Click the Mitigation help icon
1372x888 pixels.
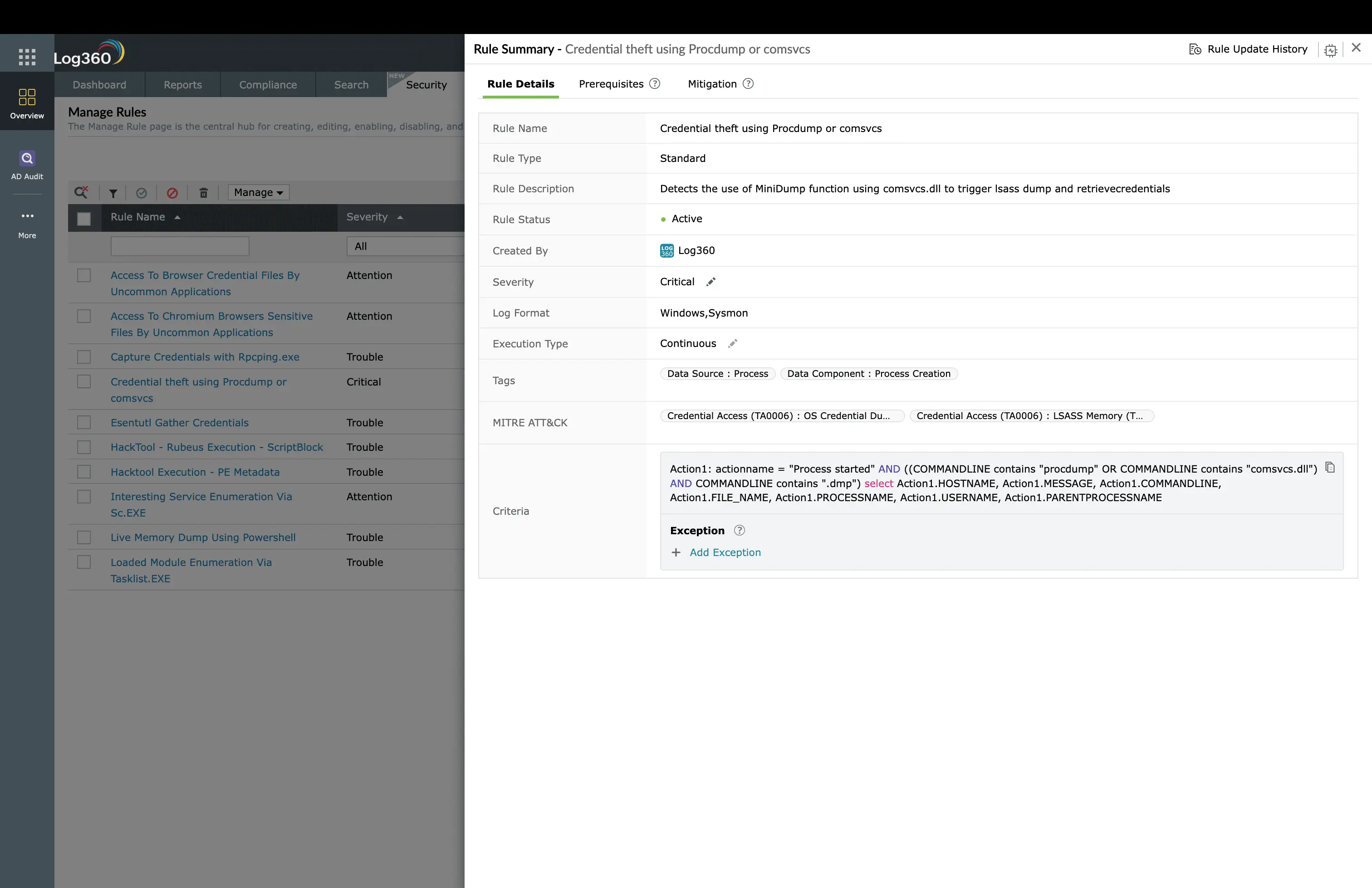pyautogui.click(x=748, y=83)
